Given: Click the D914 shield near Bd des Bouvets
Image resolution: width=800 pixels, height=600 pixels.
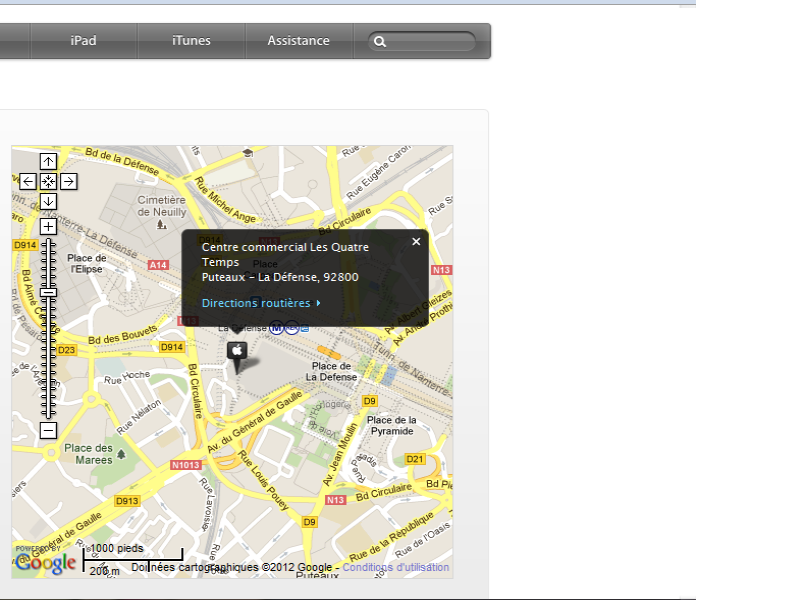Looking at the screenshot, I should point(172,347).
